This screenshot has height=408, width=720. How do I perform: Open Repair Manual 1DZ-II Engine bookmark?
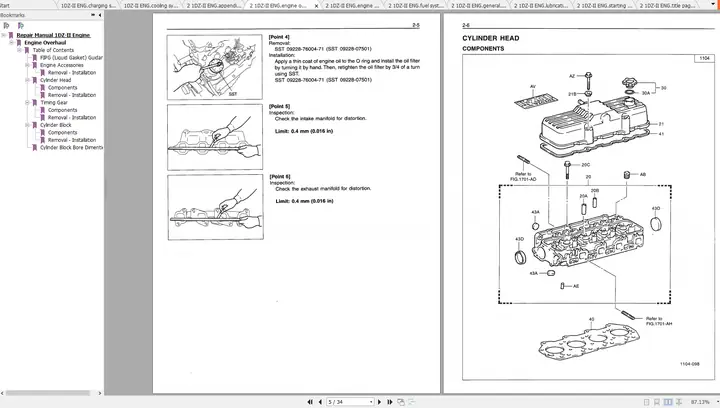(53, 35)
